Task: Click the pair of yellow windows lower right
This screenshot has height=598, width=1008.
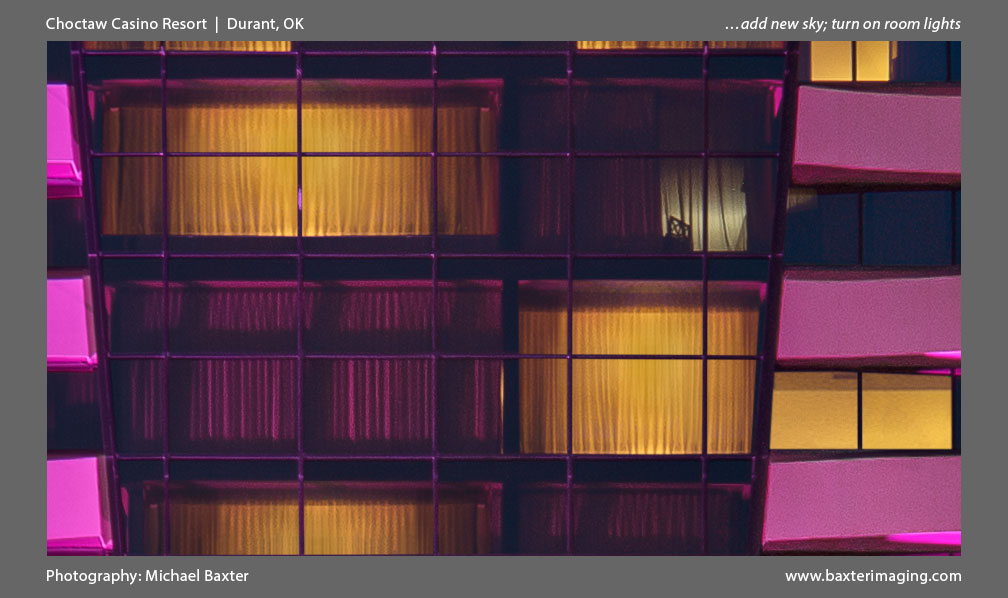Action: tap(860, 410)
